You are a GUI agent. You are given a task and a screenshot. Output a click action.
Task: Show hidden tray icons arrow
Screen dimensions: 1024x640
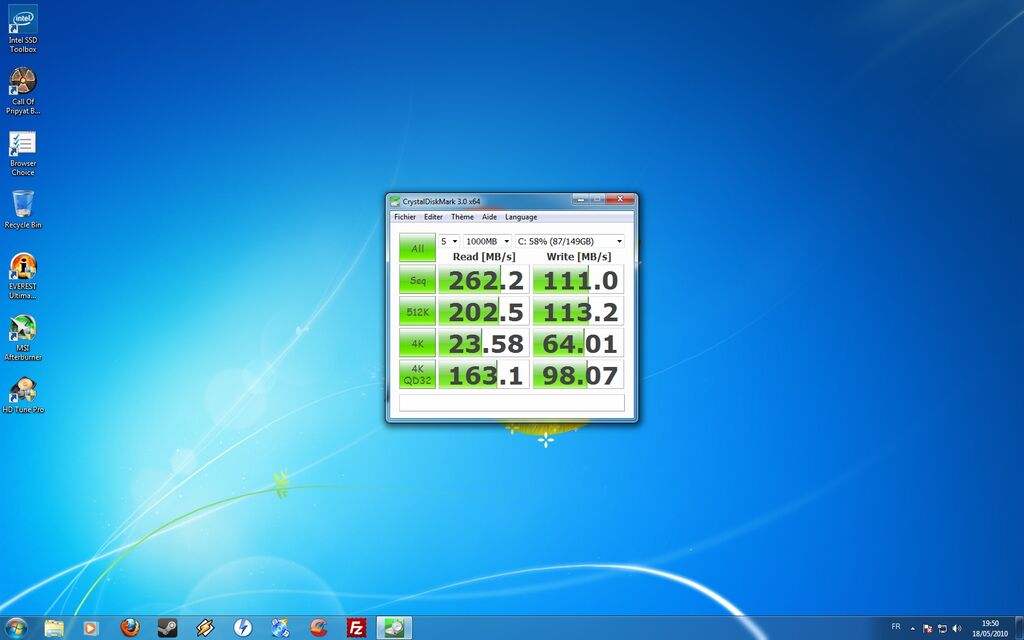click(912, 629)
